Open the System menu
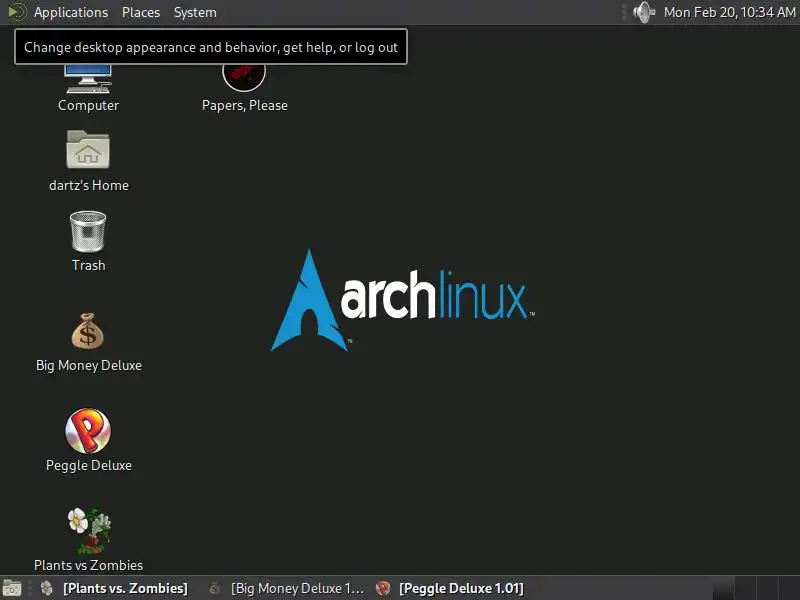Screen dimensions: 800x600 [x=195, y=12]
